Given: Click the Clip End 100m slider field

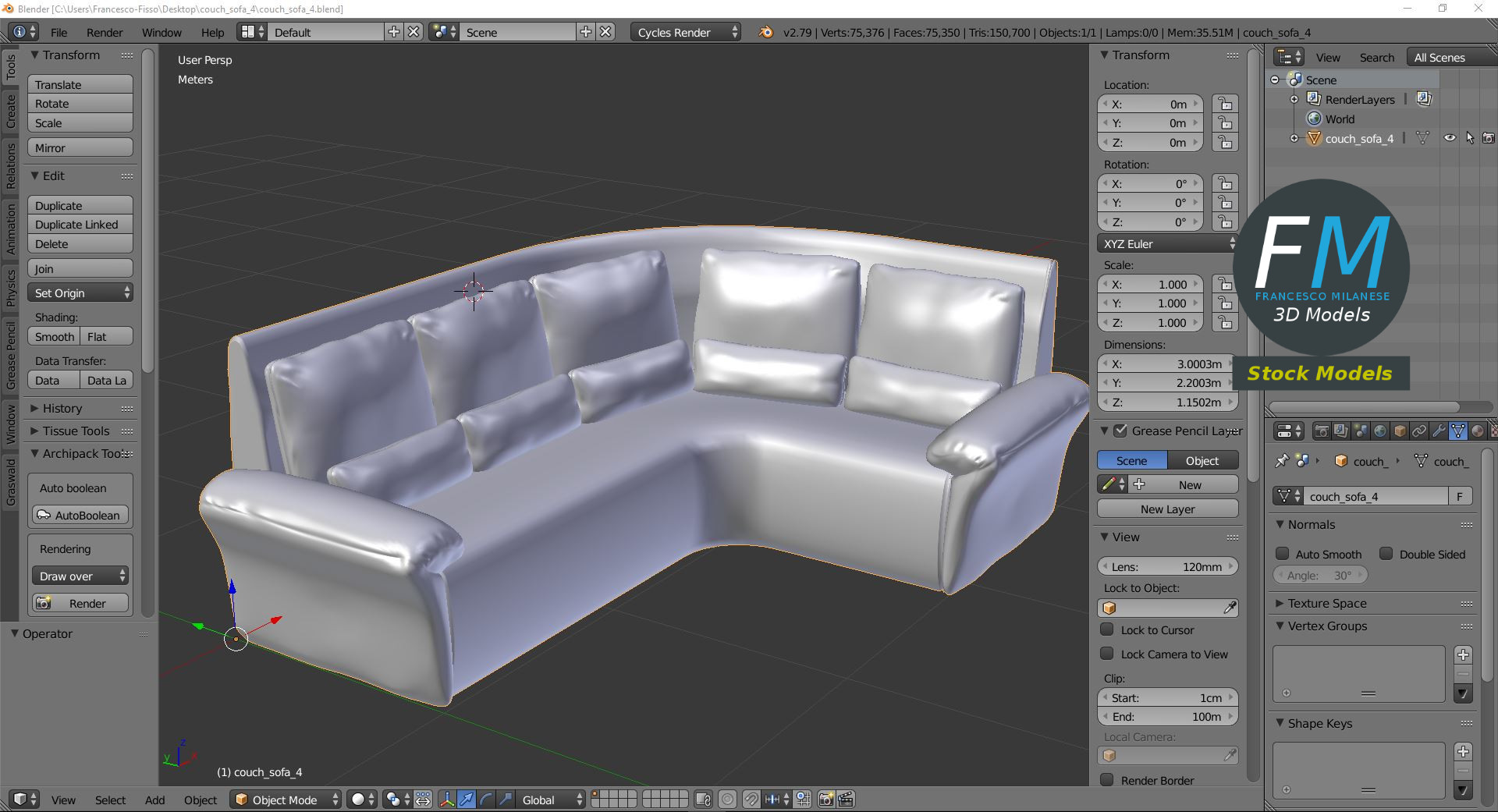Looking at the screenshot, I should pos(1167,717).
